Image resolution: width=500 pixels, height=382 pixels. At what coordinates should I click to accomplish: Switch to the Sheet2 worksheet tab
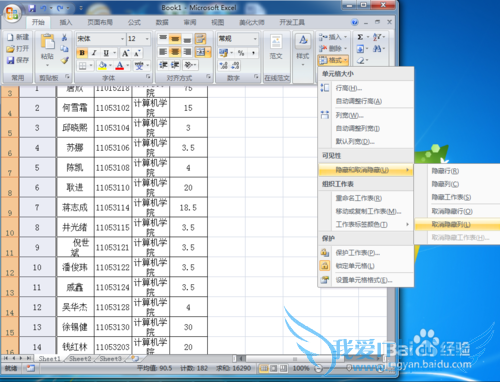coord(80,359)
